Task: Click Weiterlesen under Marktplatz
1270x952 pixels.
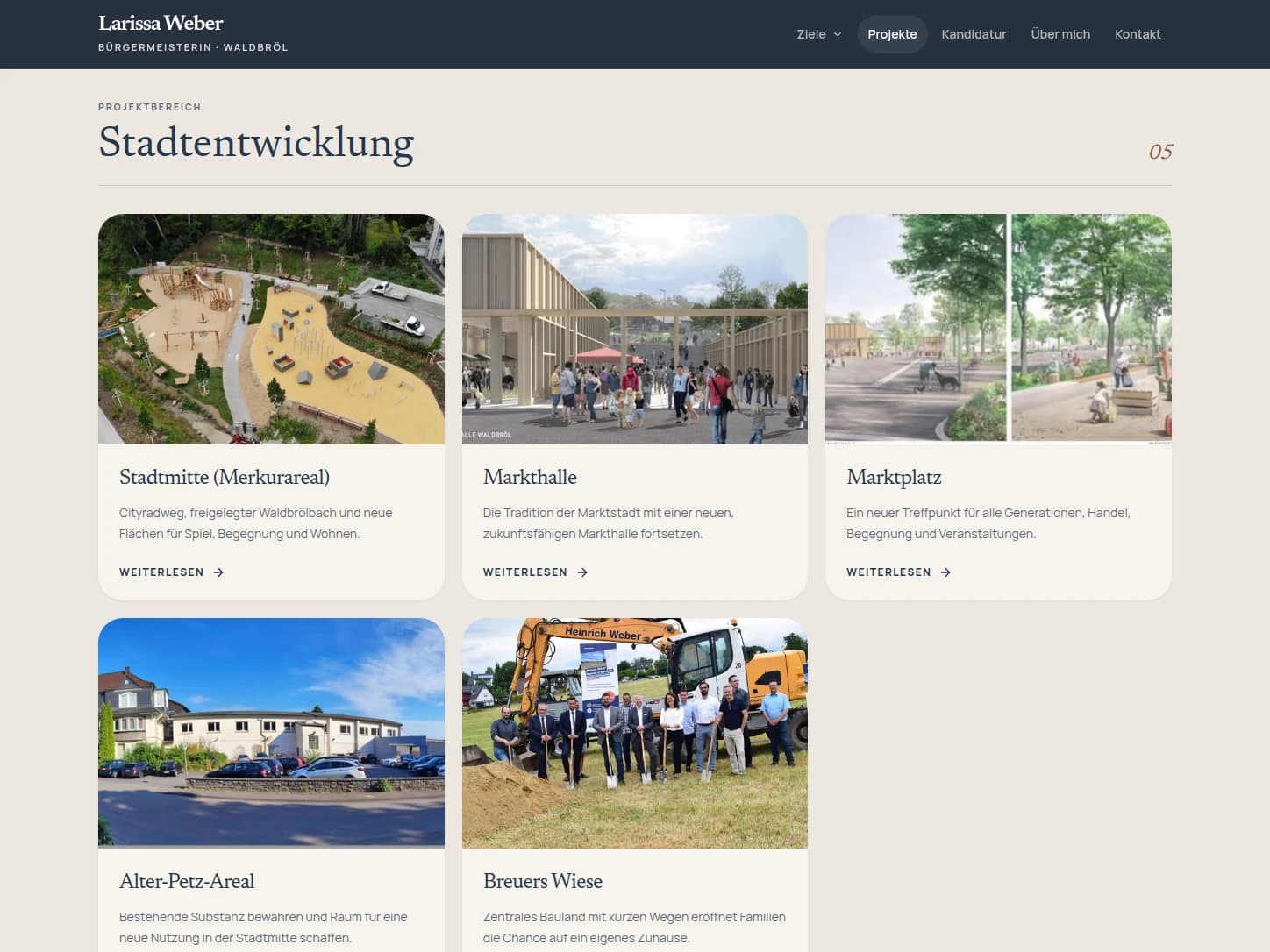Action: [899, 572]
